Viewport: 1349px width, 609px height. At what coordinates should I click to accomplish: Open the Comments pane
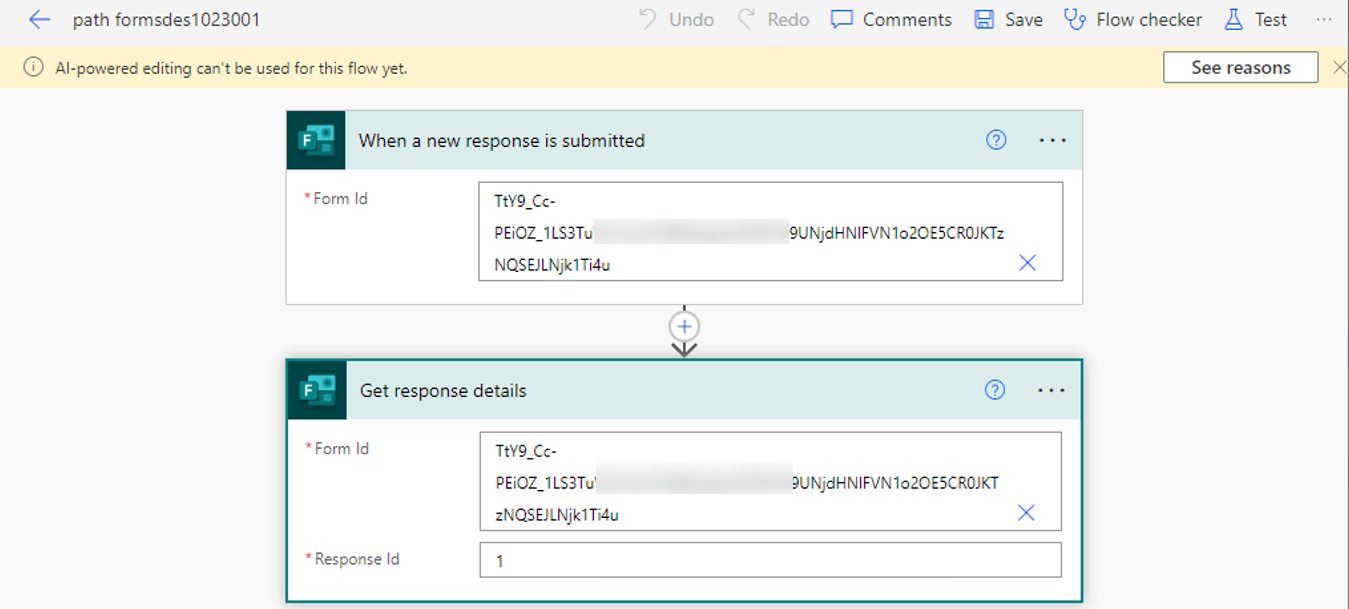click(892, 20)
